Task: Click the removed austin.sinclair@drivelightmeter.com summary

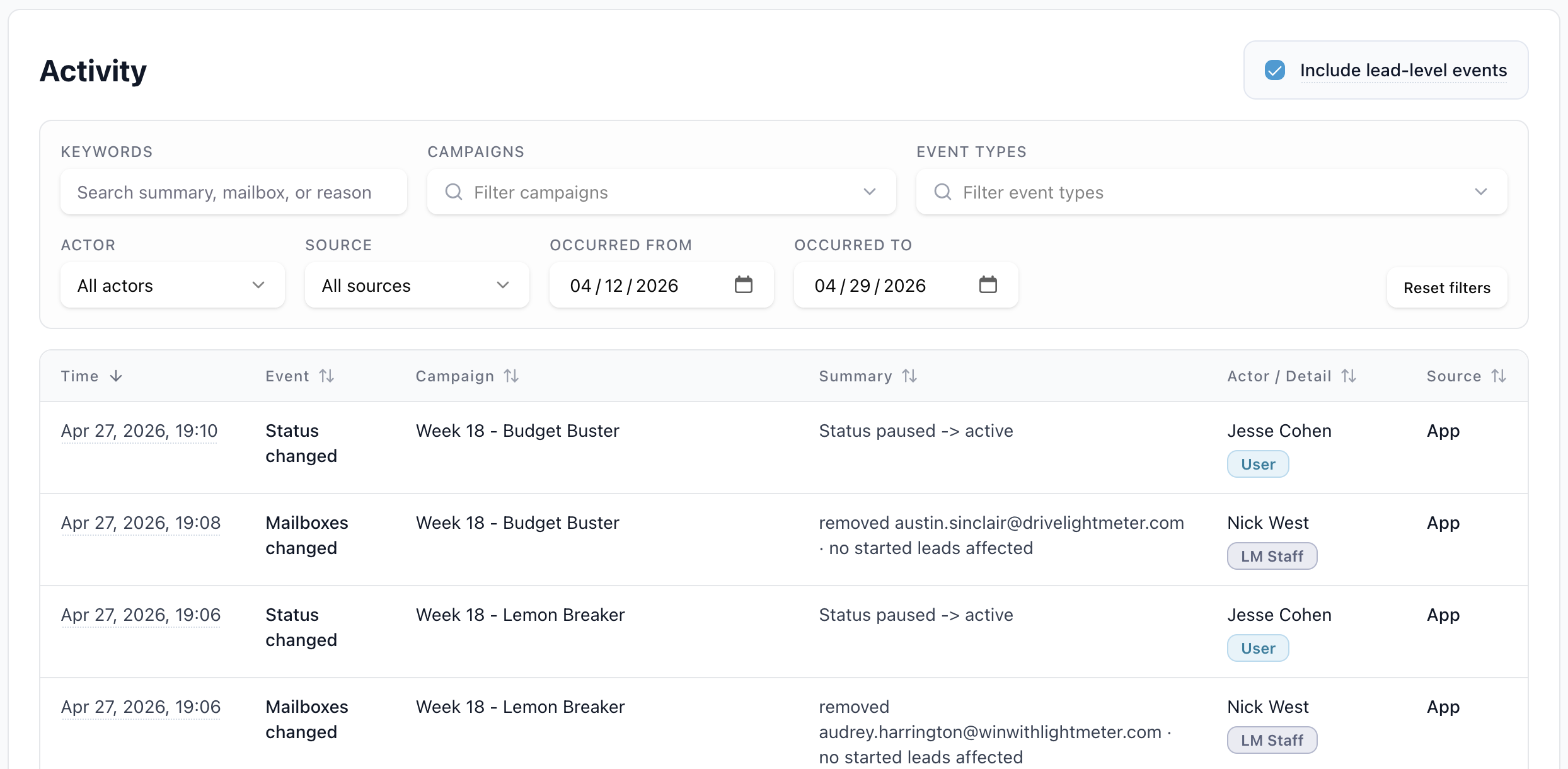Action: (x=1001, y=536)
